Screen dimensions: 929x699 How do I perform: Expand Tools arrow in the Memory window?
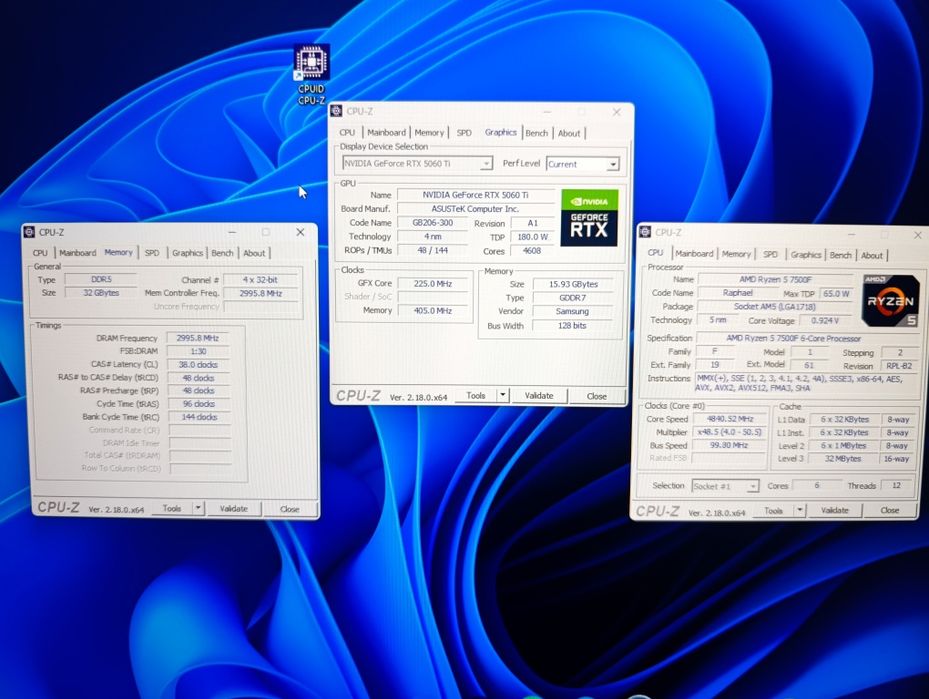[198, 508]
